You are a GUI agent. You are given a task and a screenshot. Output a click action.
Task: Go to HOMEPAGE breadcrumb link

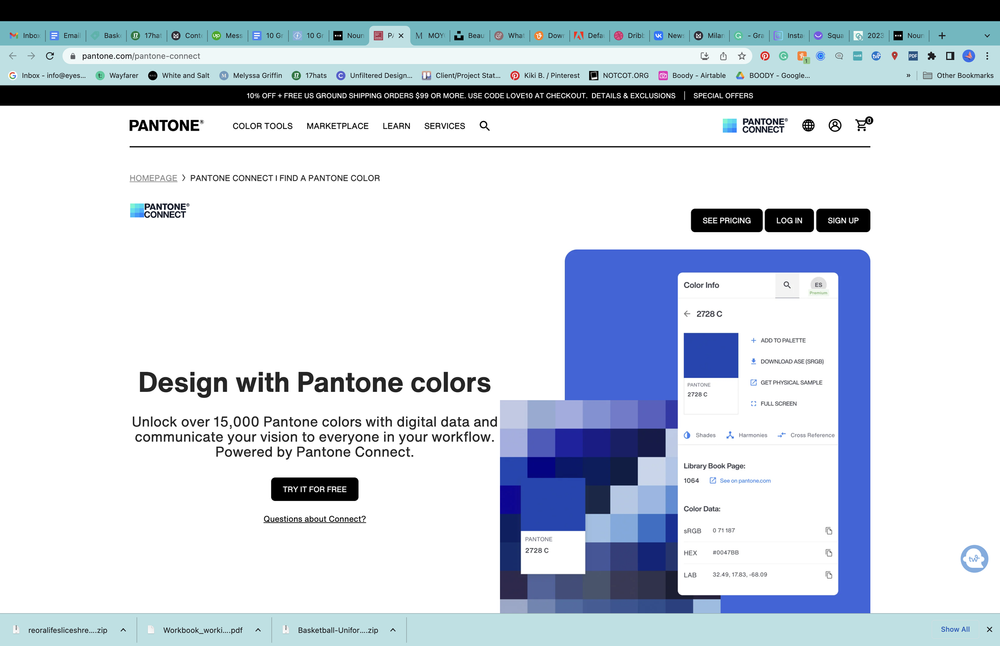(x=153, y=178)
